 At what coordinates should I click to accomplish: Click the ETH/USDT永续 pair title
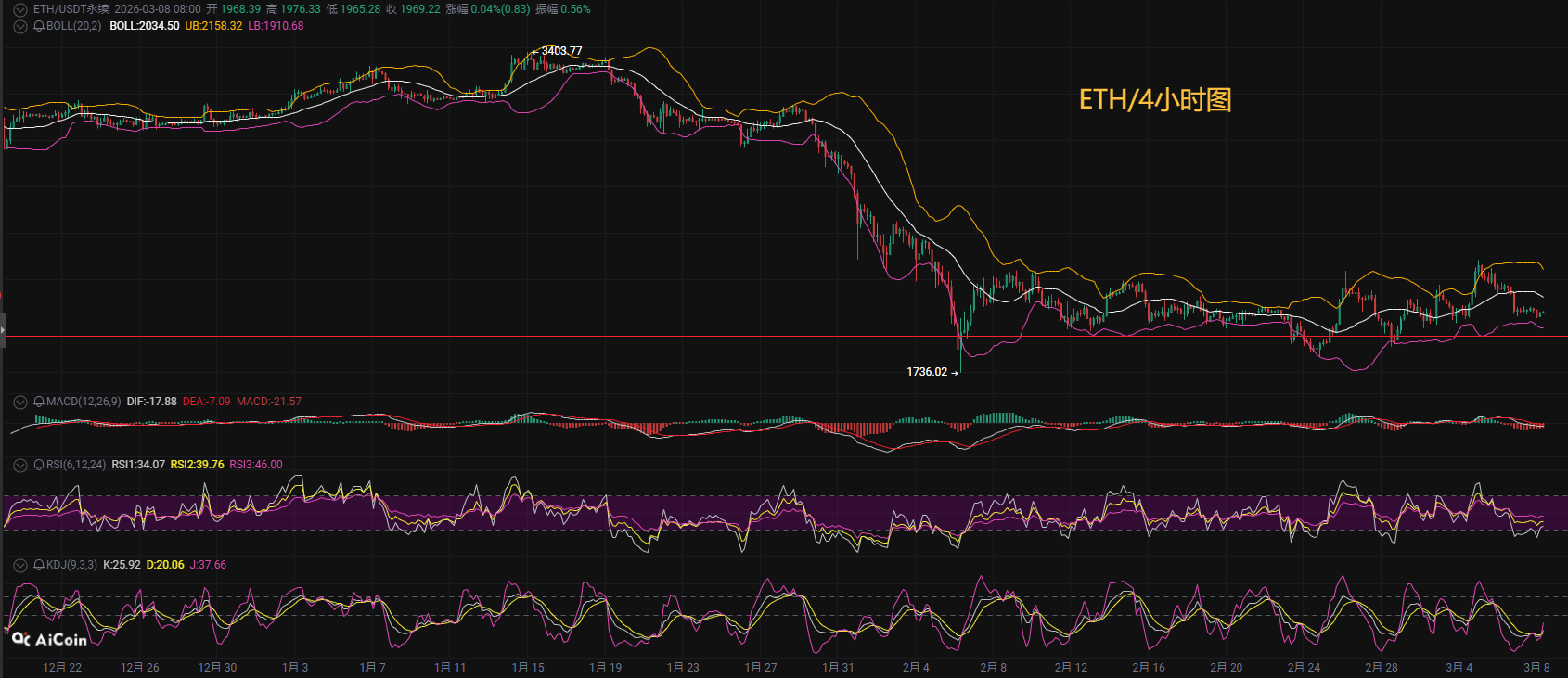71,9
